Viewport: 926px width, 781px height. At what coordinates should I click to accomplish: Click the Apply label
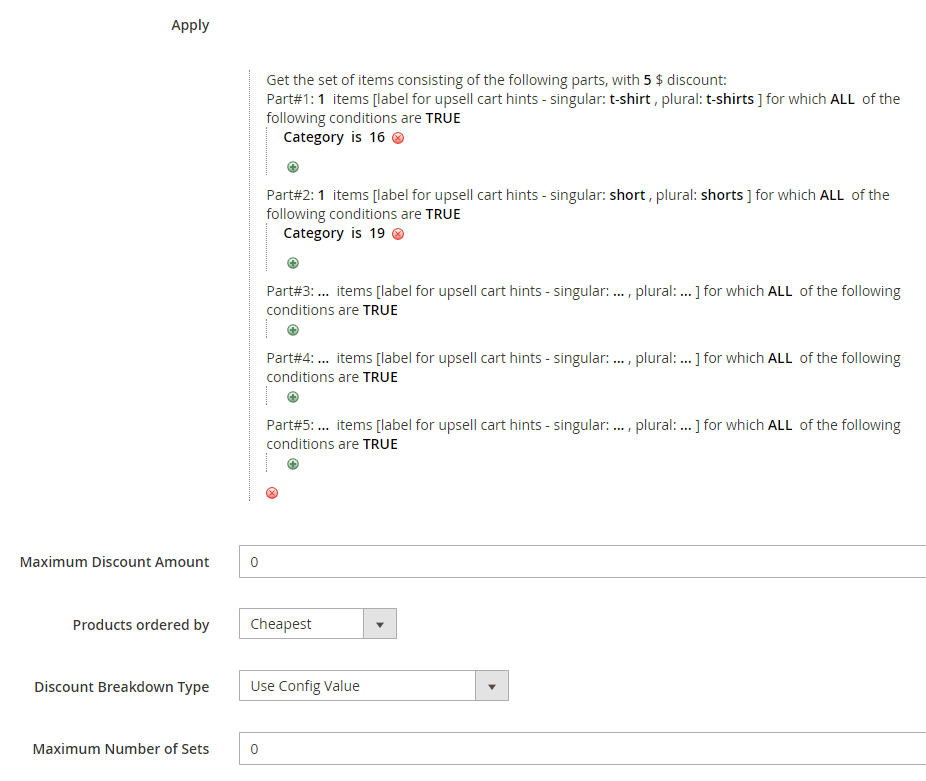[190, 25]
